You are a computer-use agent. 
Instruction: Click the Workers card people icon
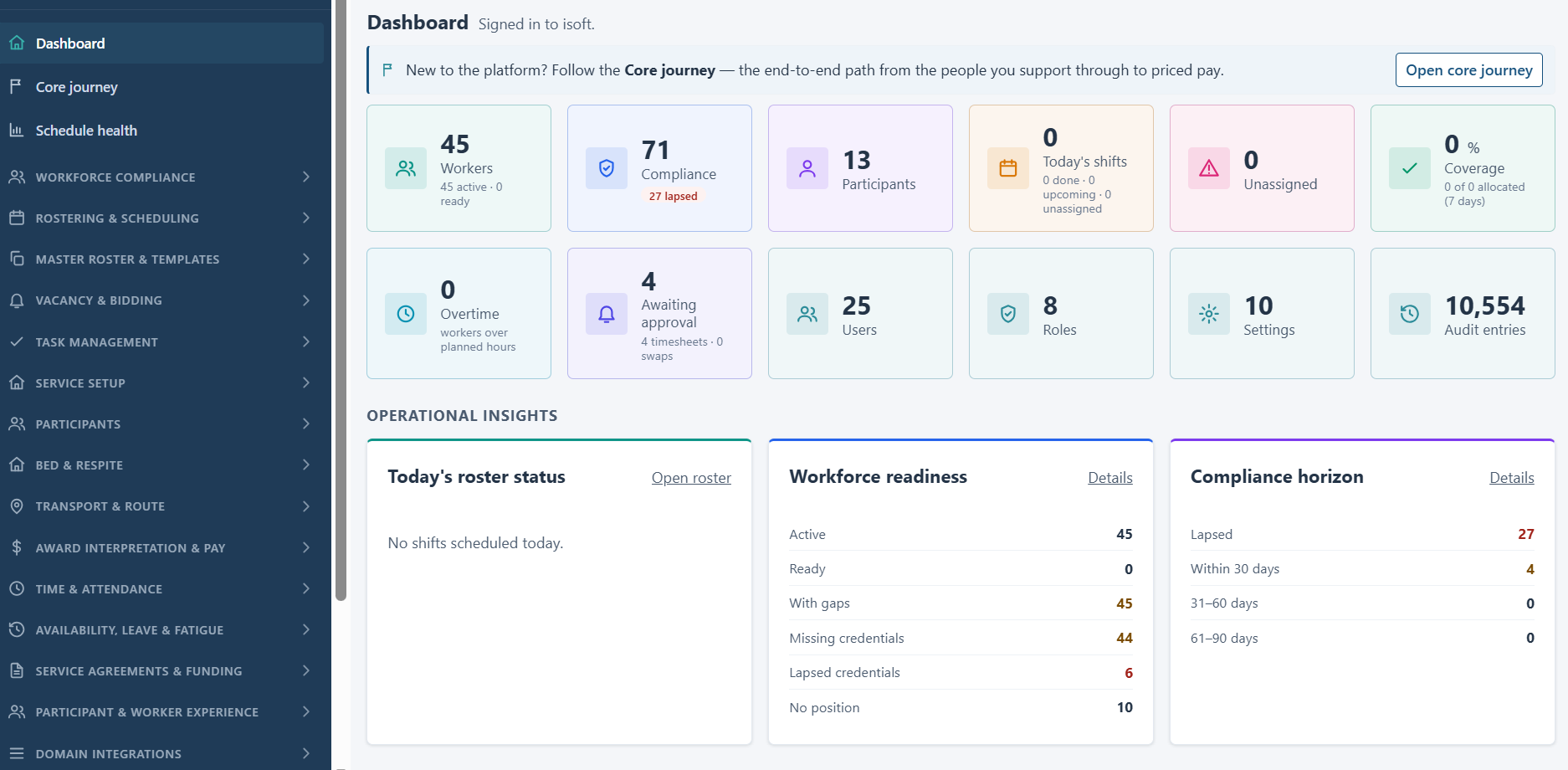click(x=406, y=168)
